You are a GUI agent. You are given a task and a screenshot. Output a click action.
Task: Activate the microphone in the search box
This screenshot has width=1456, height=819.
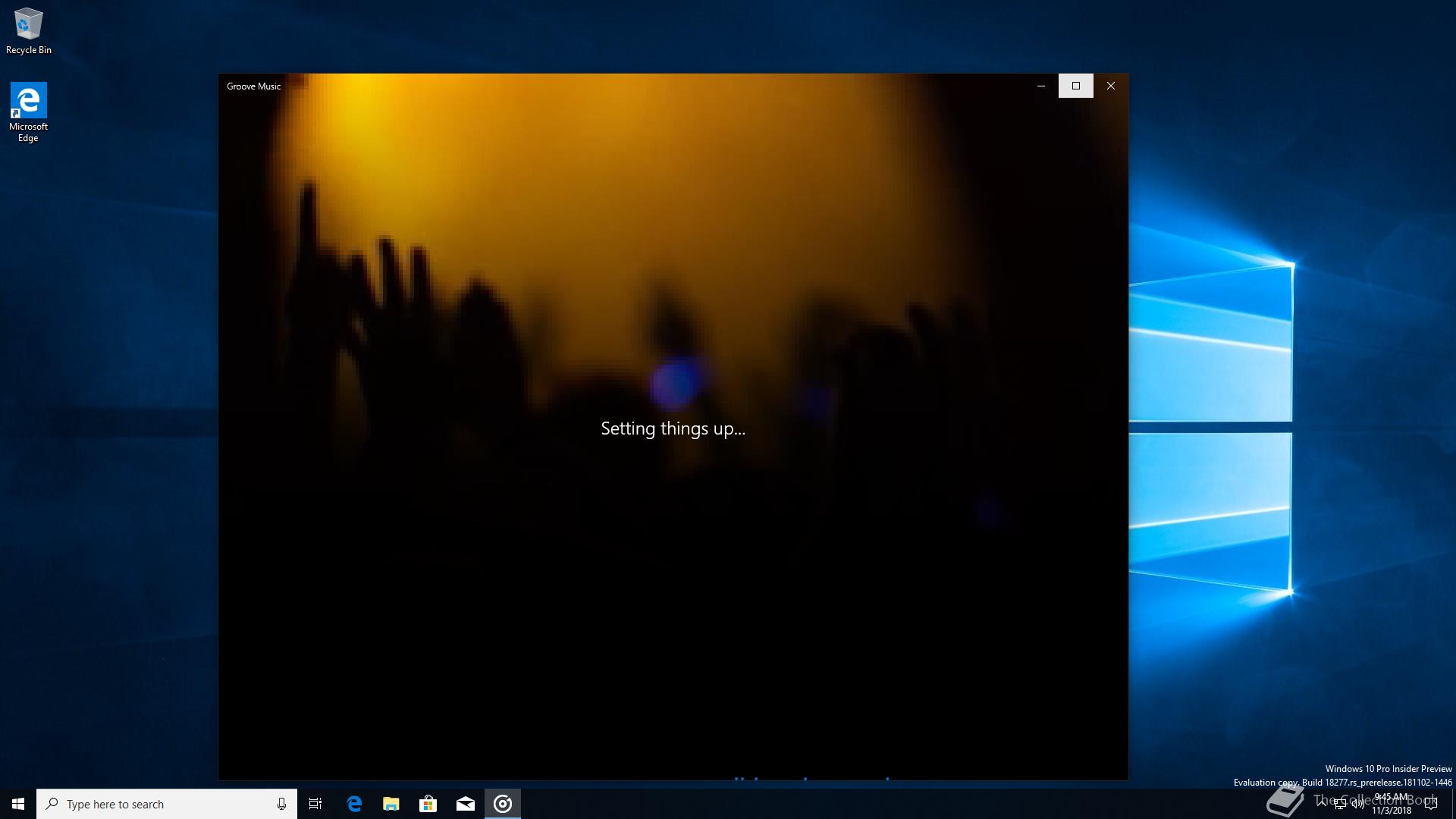281,804
